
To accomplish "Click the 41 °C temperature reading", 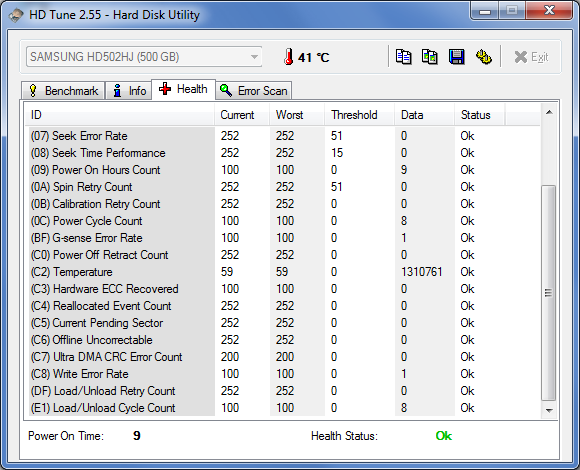I will pyautogui.click(x=314, y=58).
